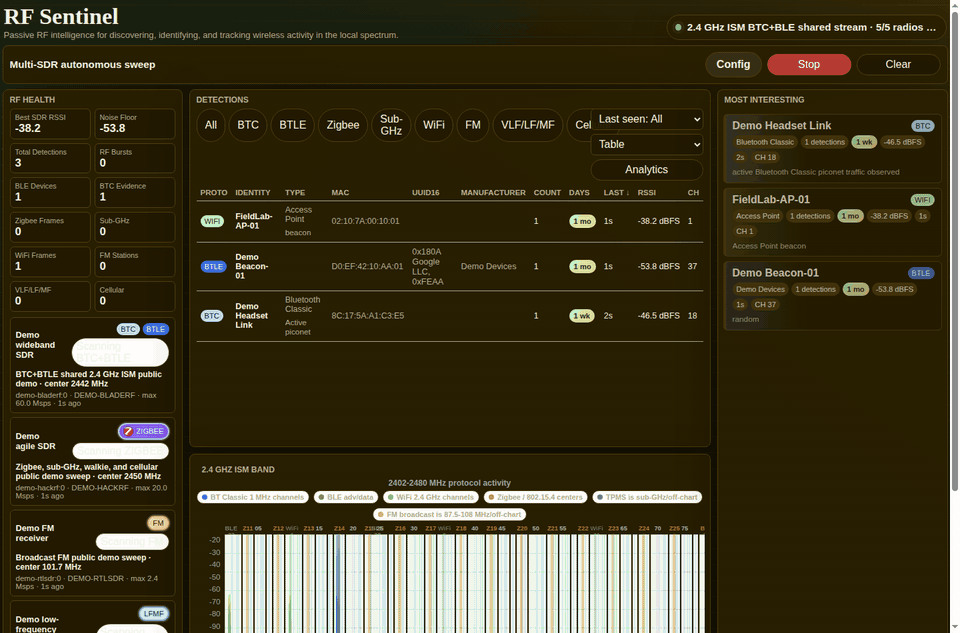This screenshot has height=633, width=960.
Task: Click the Best SDR RSSI -38.2 stat
Action: 50,124
